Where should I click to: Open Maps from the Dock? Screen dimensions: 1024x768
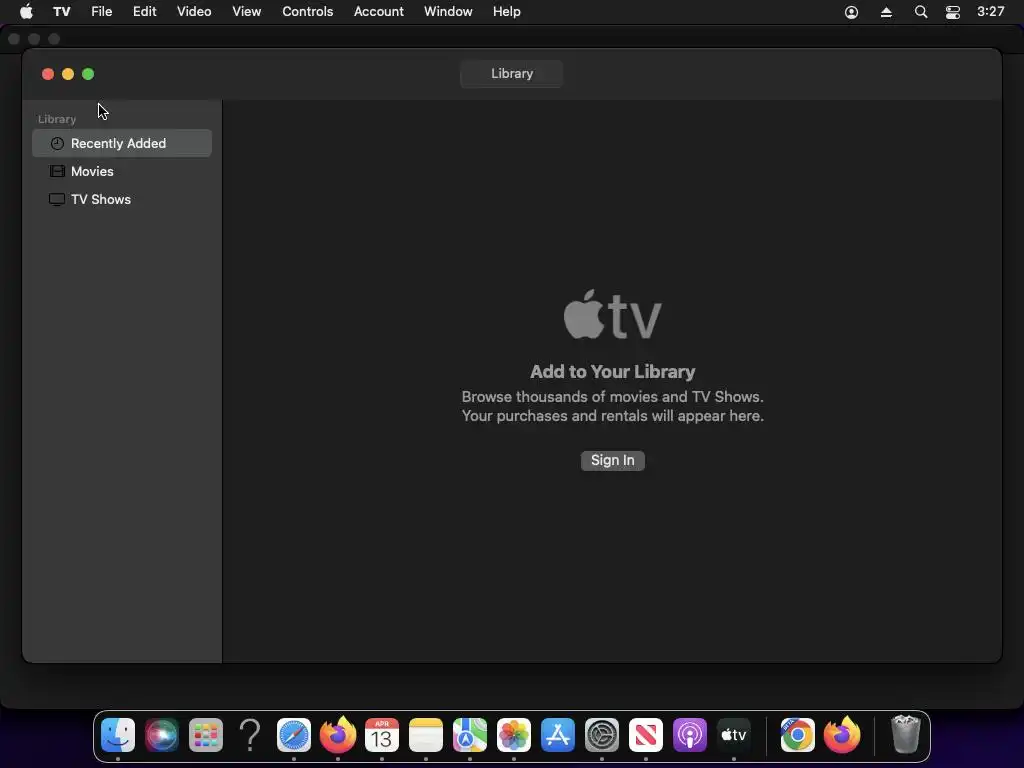pos(470,735)
